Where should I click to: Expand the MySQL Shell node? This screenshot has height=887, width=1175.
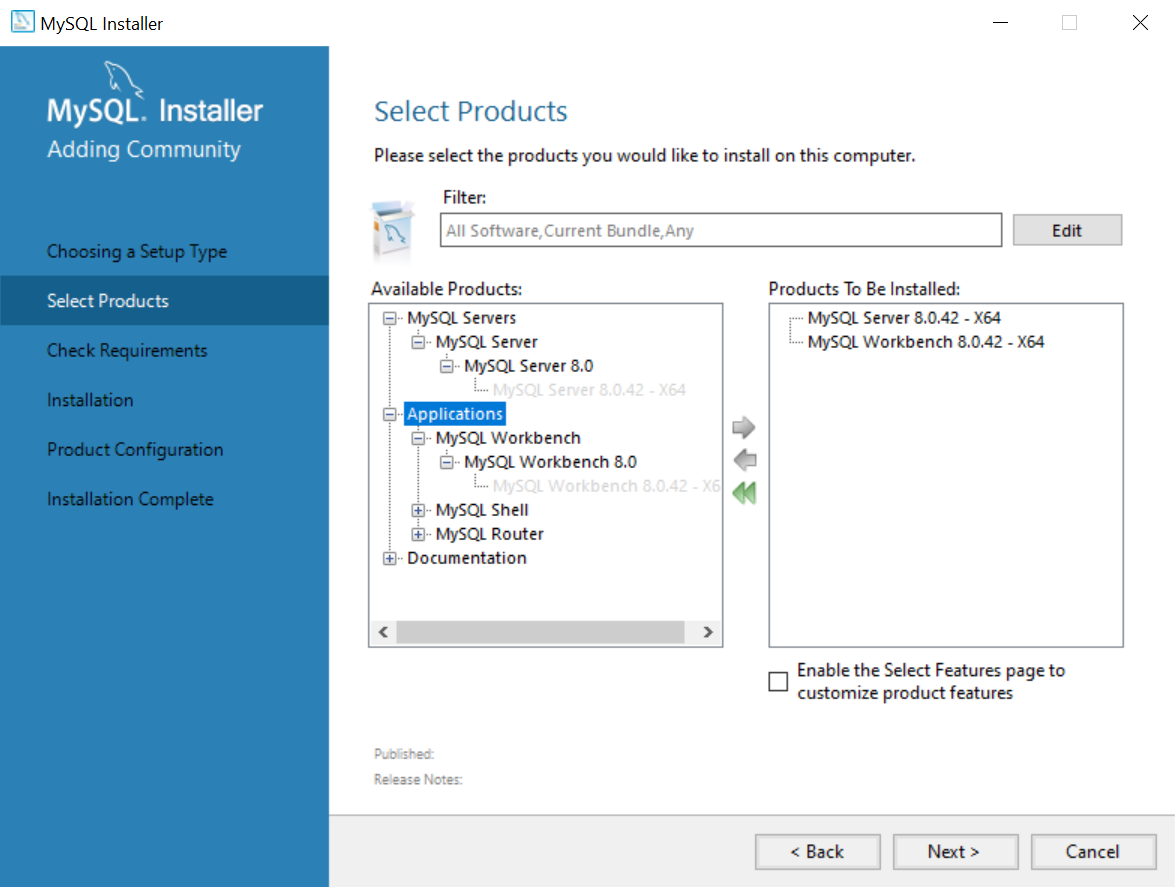tap(417, 510)
